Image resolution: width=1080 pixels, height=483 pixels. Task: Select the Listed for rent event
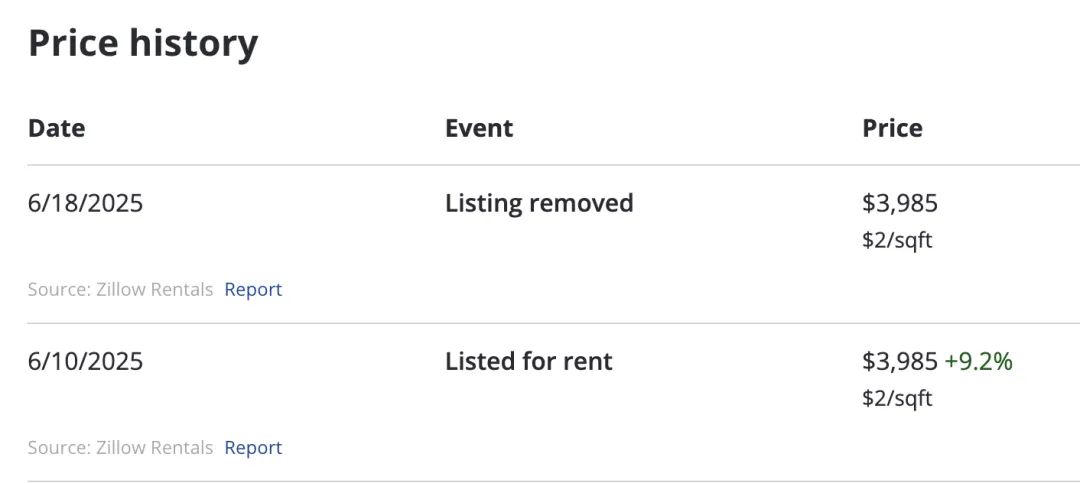click(528, 361)
